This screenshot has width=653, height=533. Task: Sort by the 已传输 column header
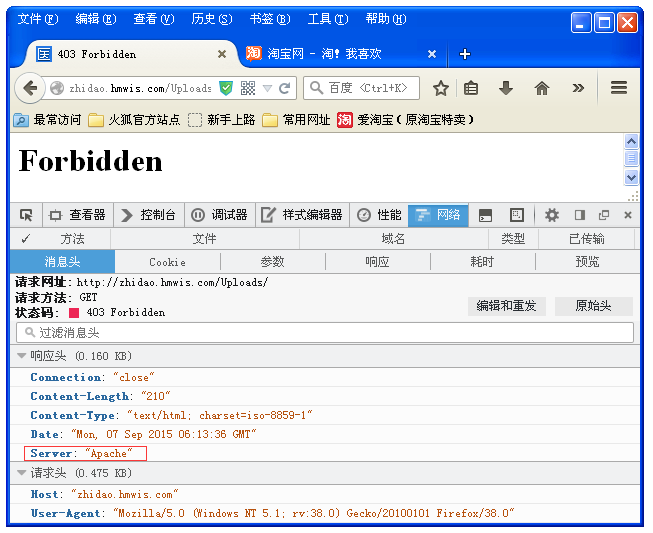pyautogui.click(x=586, y=239)
